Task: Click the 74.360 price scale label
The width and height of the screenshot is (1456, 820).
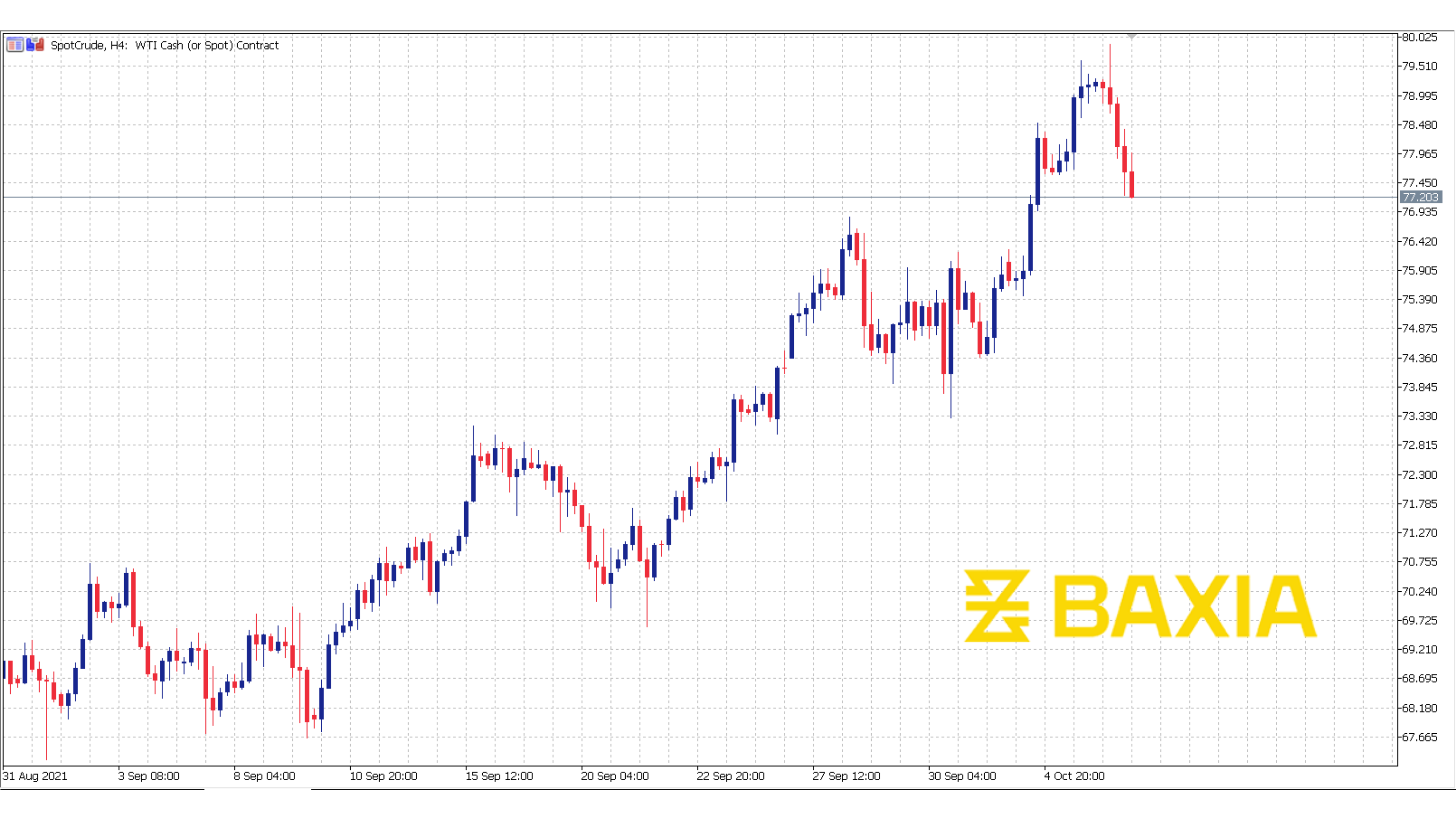Action: click(x=1419, y=358)
